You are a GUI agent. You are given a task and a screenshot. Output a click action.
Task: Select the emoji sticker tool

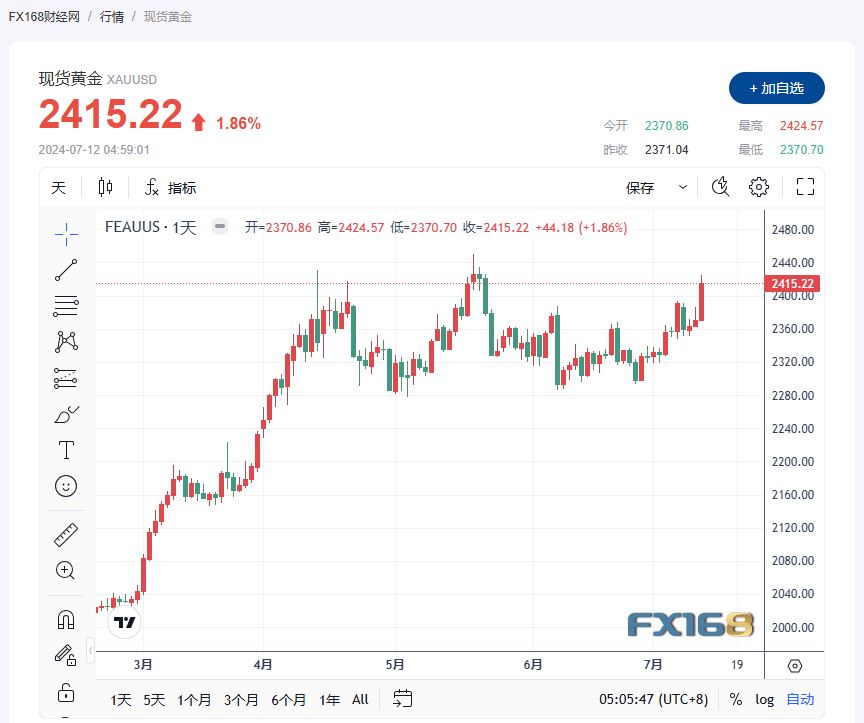(x=65, y=487)
